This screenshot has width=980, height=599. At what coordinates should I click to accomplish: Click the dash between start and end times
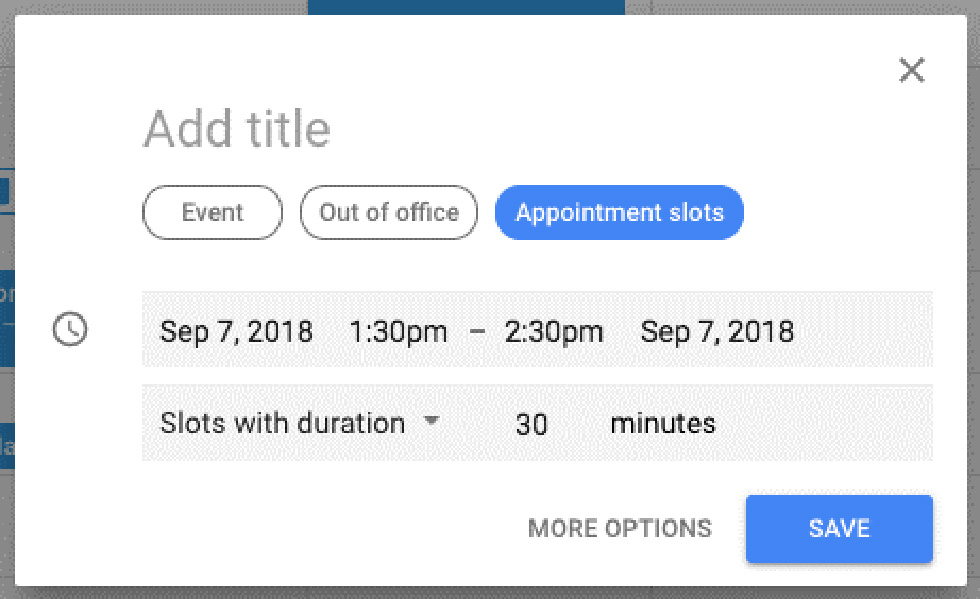pyautogui.click(x=477, y=331)
